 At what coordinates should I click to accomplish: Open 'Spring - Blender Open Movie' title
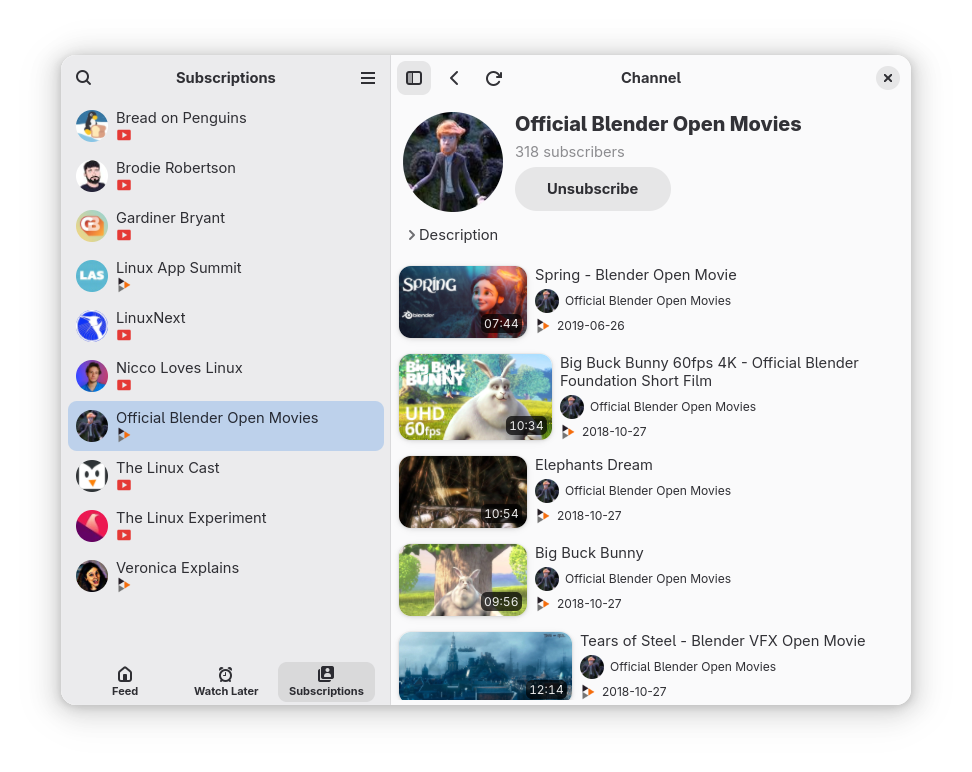[x=635, y=275]
